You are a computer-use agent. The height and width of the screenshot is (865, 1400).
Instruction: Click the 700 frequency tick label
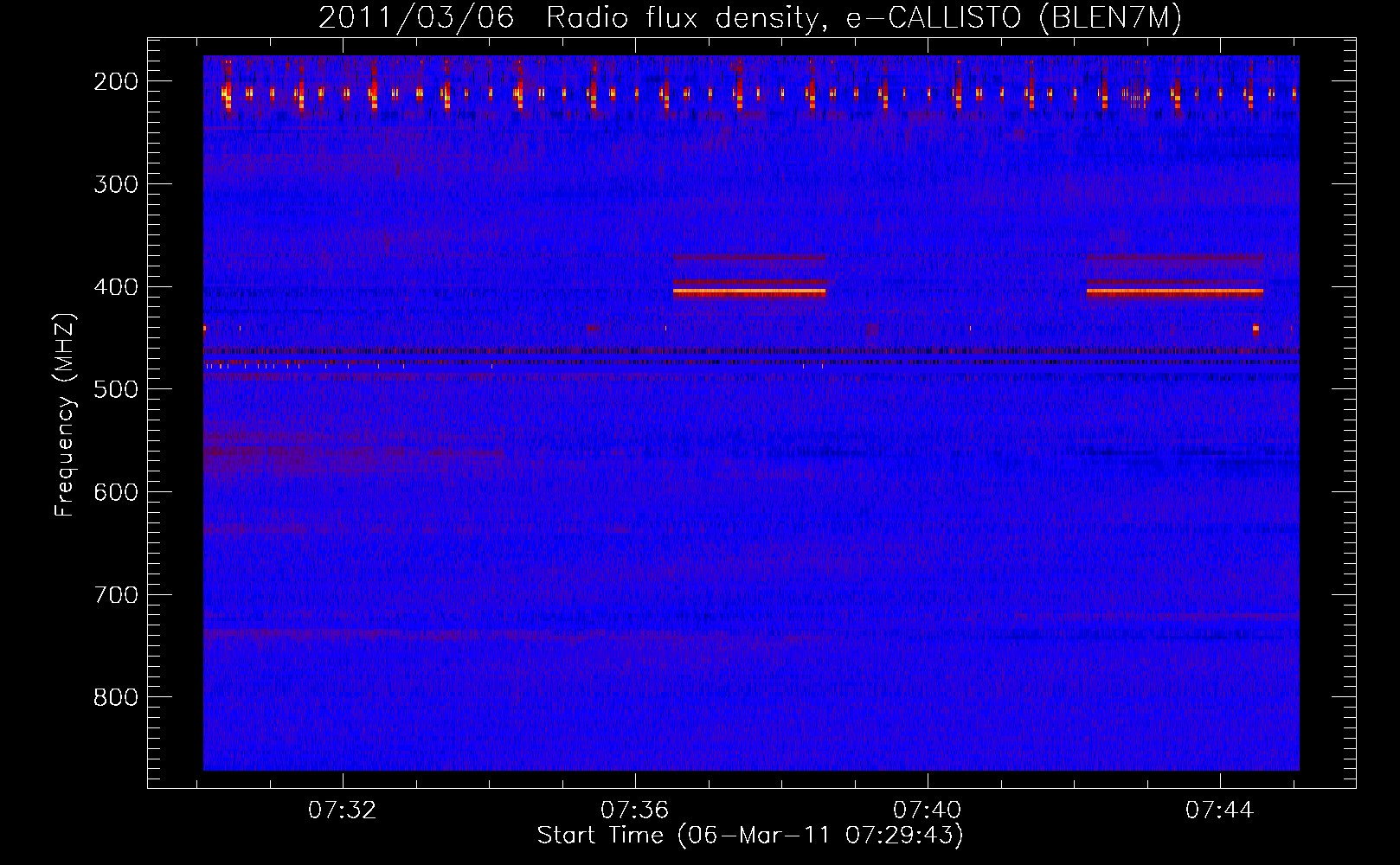point(116,595)
